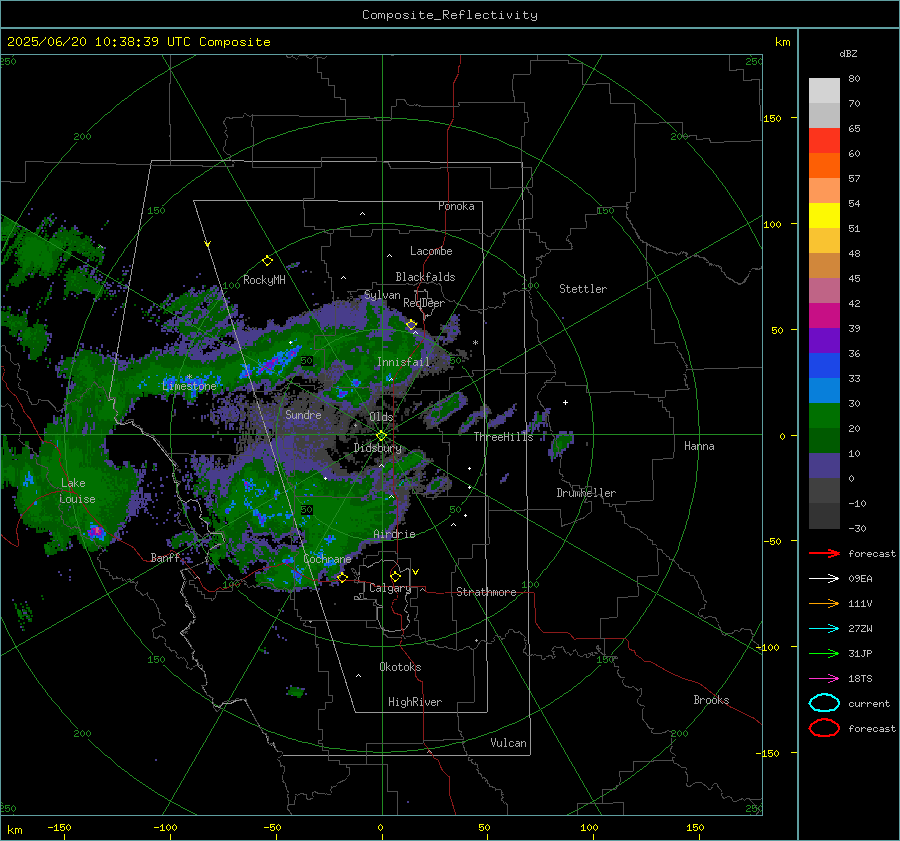Select the bright green 30 dBZ swatch

(x=824, y=416)
